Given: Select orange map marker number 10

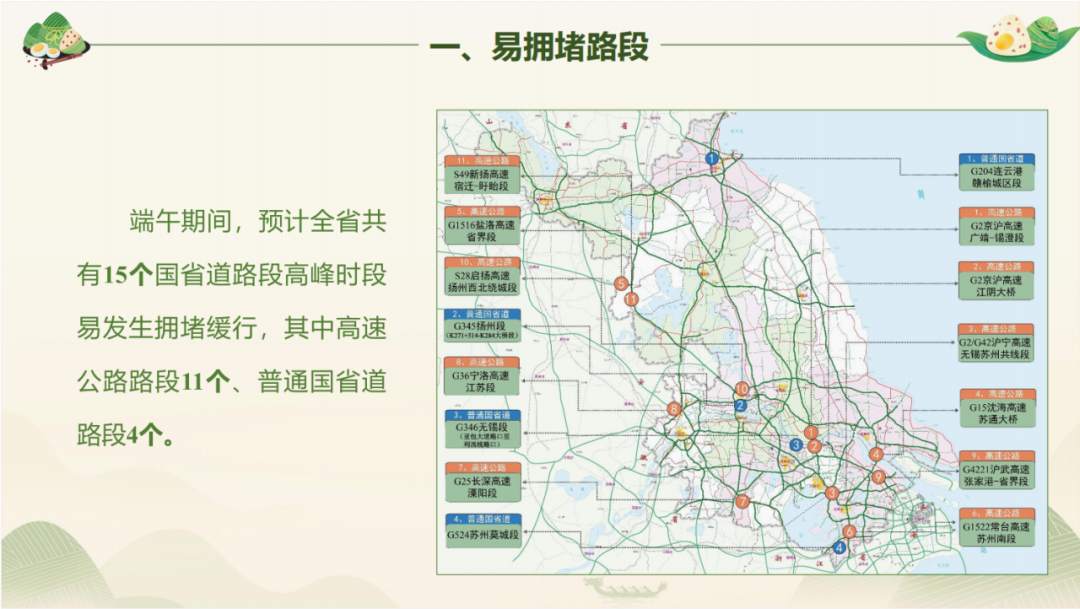Looking at the screenshot, I should (x=741, y=389).
